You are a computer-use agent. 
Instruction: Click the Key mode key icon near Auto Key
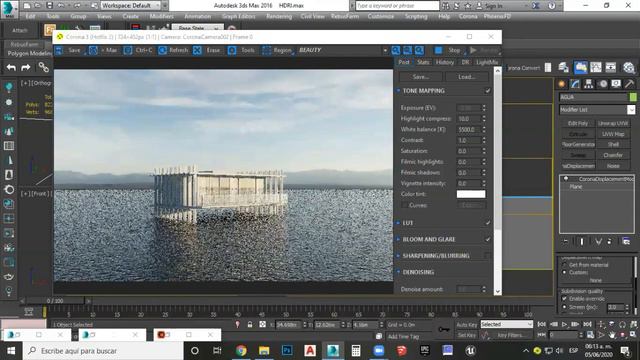[444, 329]
